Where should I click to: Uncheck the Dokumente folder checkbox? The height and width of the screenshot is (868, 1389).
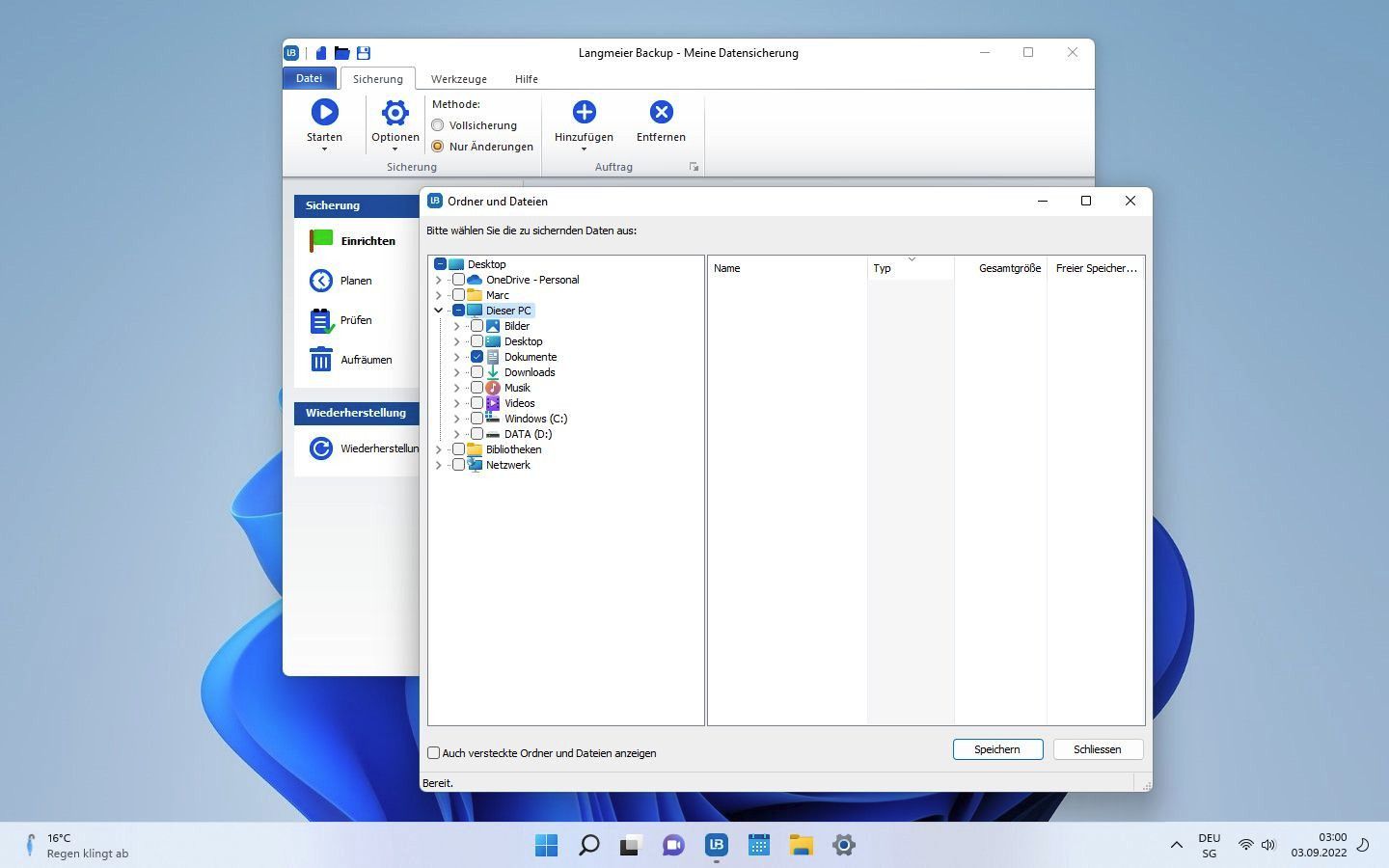(477, 357)
